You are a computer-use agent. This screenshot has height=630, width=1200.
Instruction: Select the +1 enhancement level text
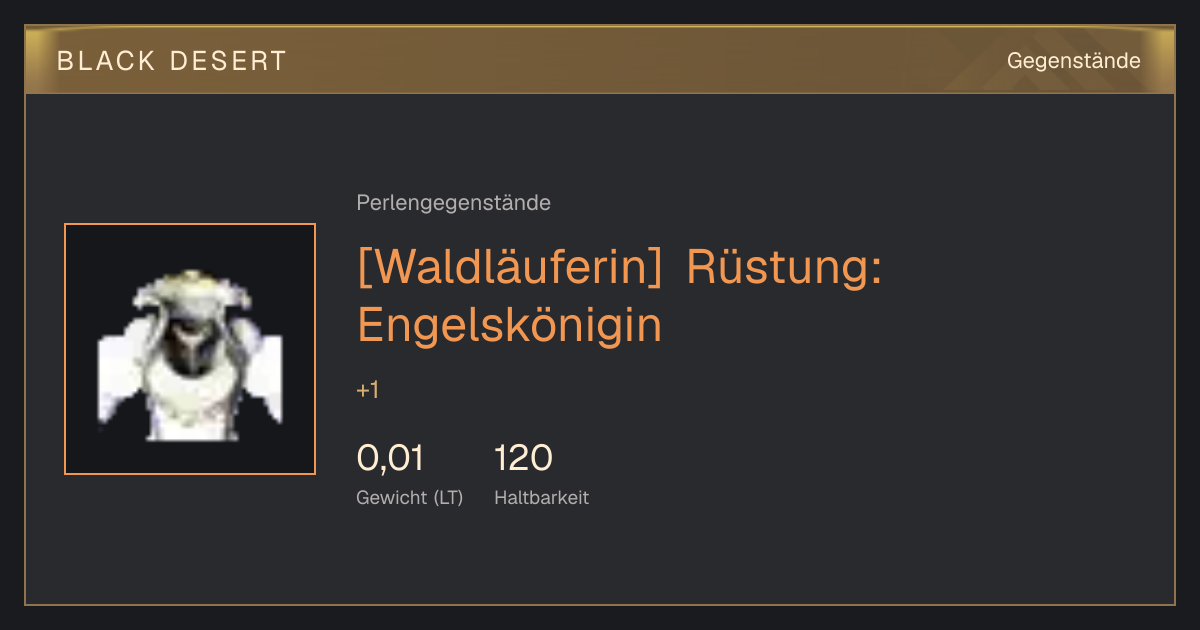pyautogui.click(x=367, y=390)
